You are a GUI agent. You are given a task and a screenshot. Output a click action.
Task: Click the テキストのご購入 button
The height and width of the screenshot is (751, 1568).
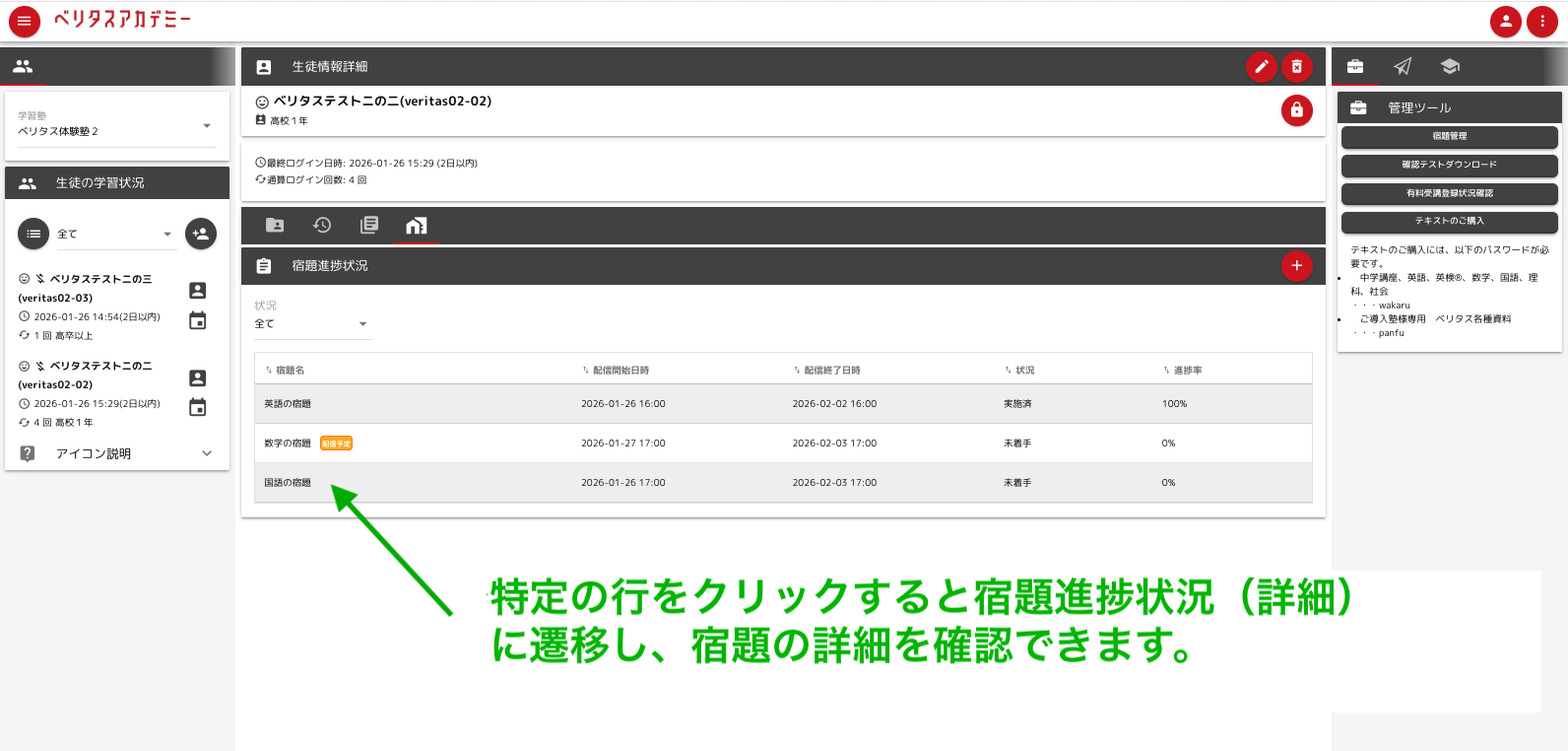(1449, 221)
